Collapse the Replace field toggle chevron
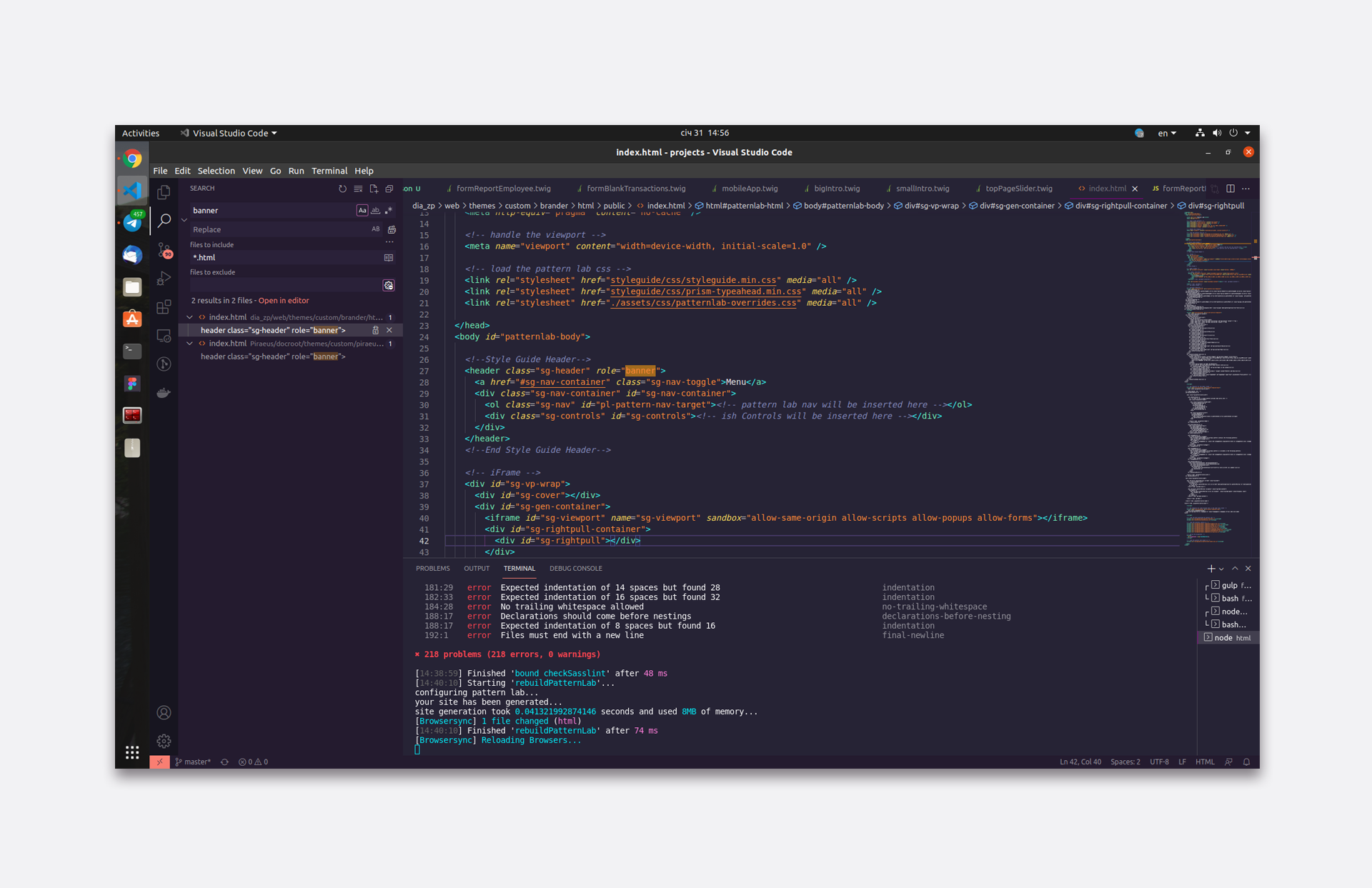 tap(184, 220)
